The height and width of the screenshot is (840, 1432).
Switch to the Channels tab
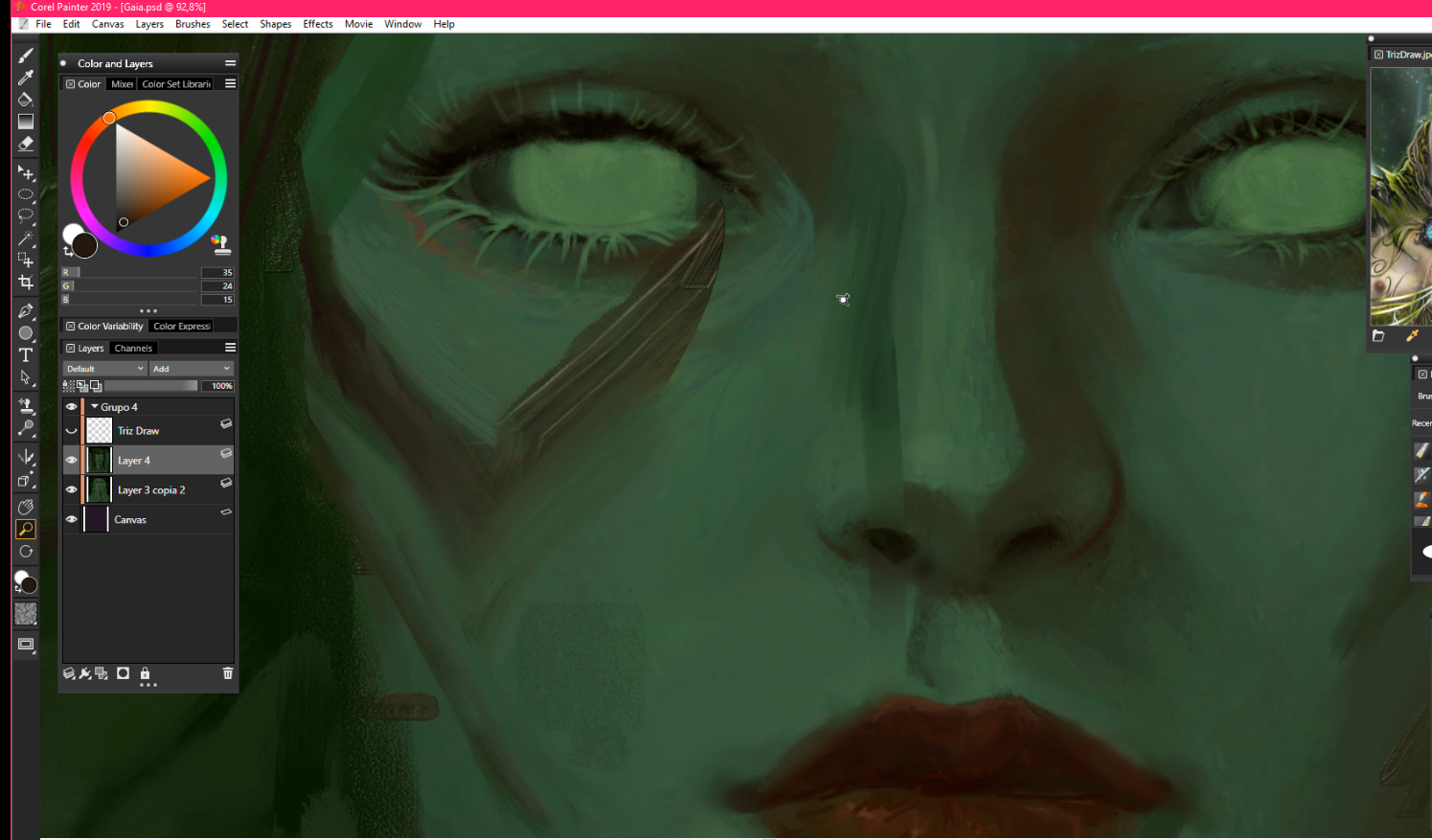click(133, 349)
